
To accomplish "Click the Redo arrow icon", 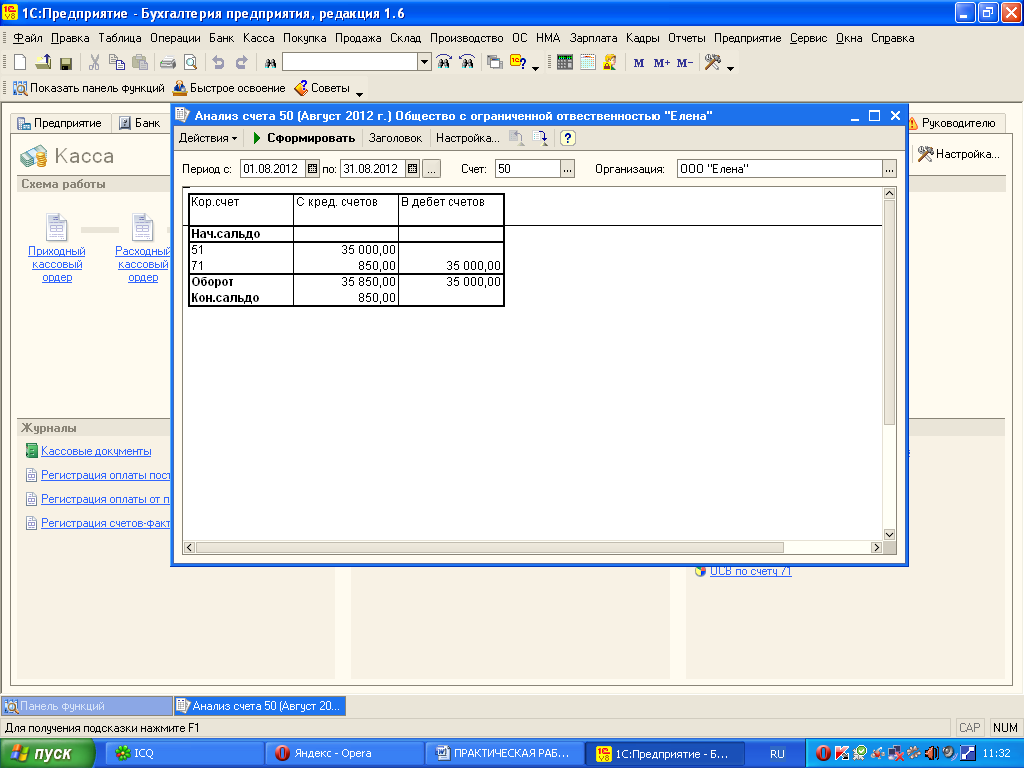I will [x=242, y=63].
